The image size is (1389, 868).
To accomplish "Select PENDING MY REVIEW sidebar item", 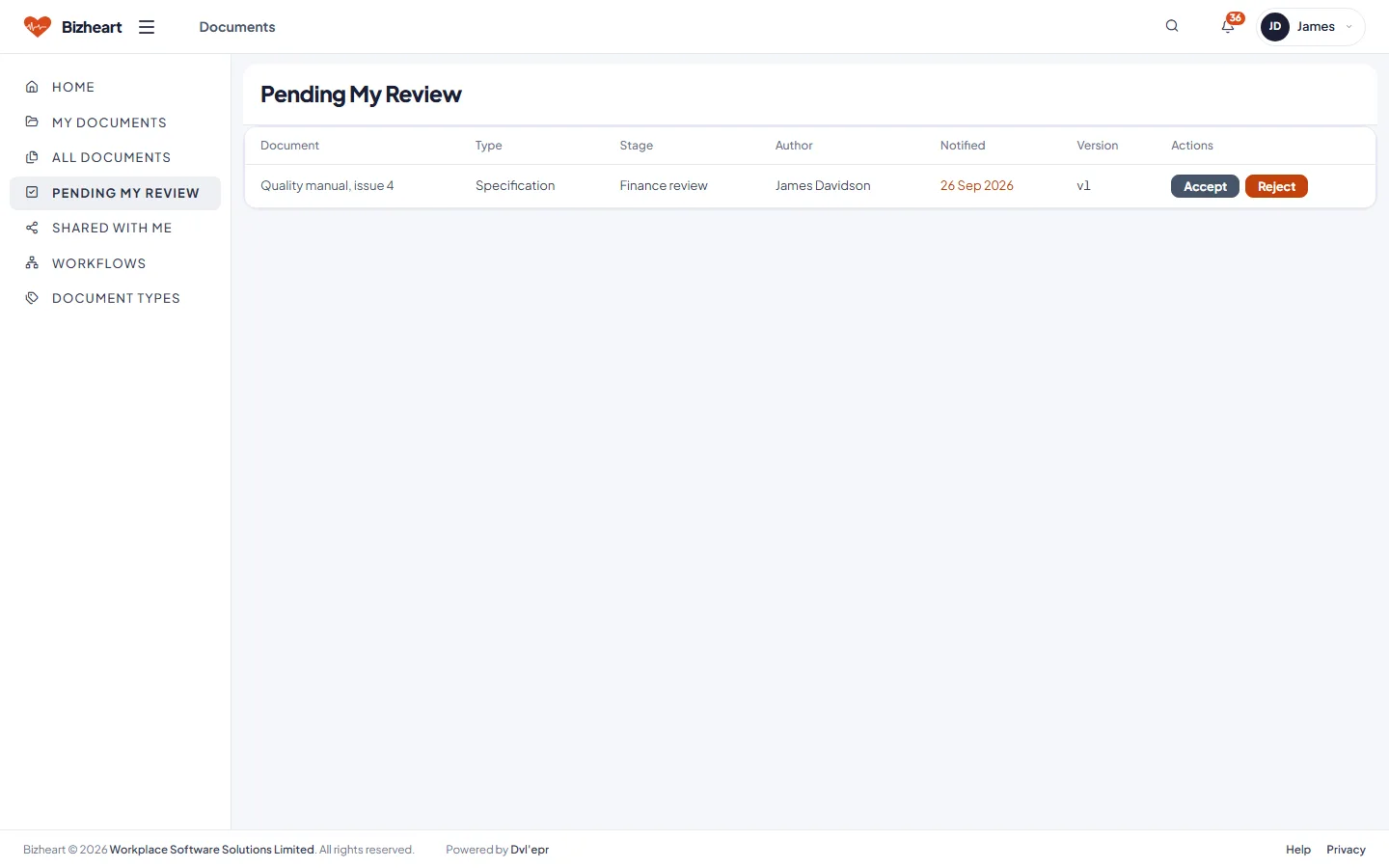I will 115,193.
